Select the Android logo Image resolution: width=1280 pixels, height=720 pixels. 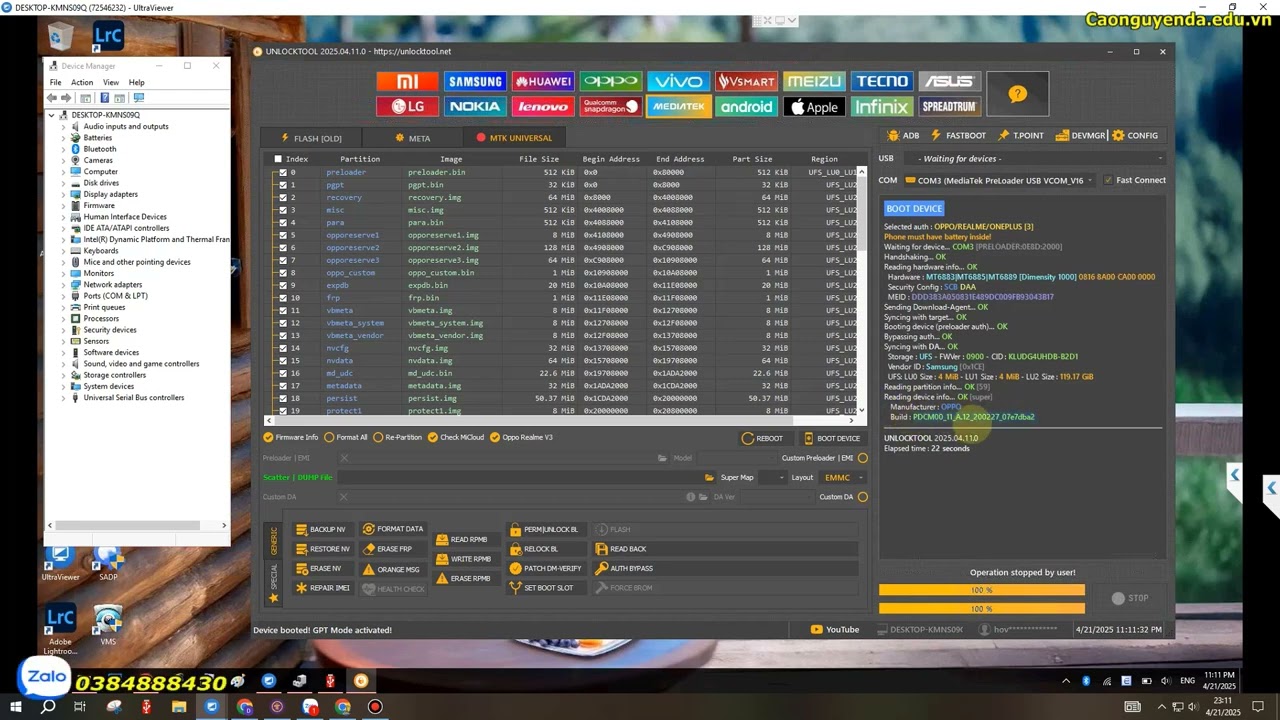pyautogui.click(x=746, y=106)
